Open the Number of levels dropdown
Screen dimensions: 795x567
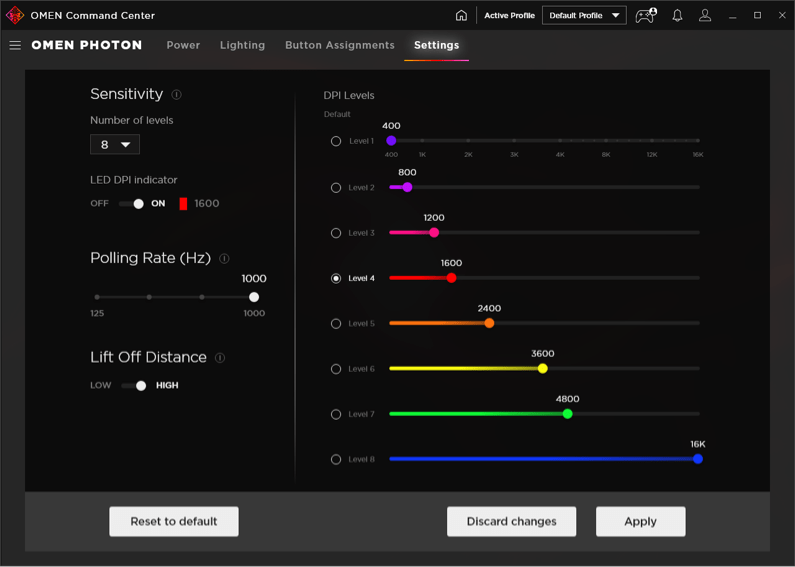tap(115, 145)
